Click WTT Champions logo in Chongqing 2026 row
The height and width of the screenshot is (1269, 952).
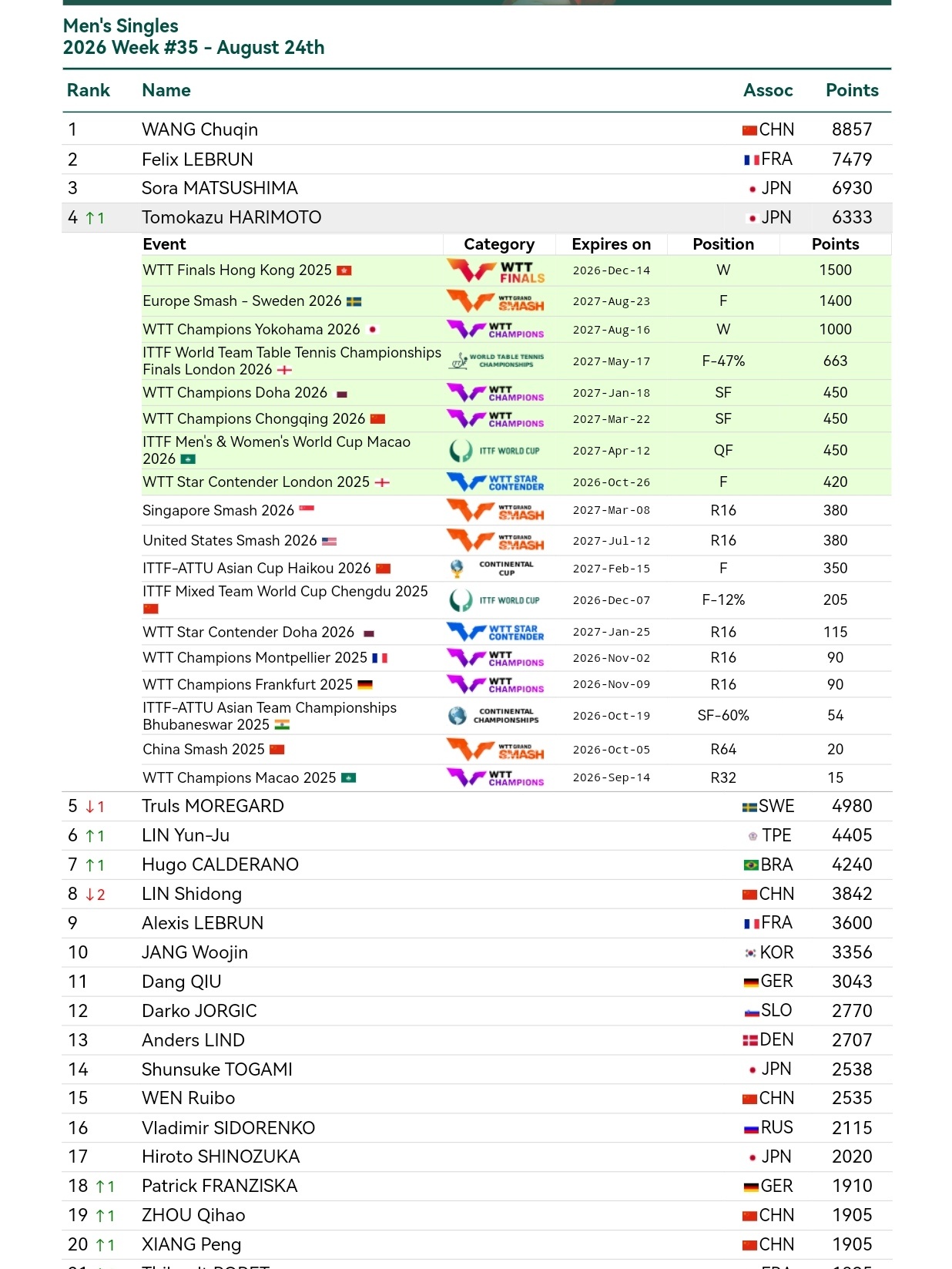click(x=497, y=419)
